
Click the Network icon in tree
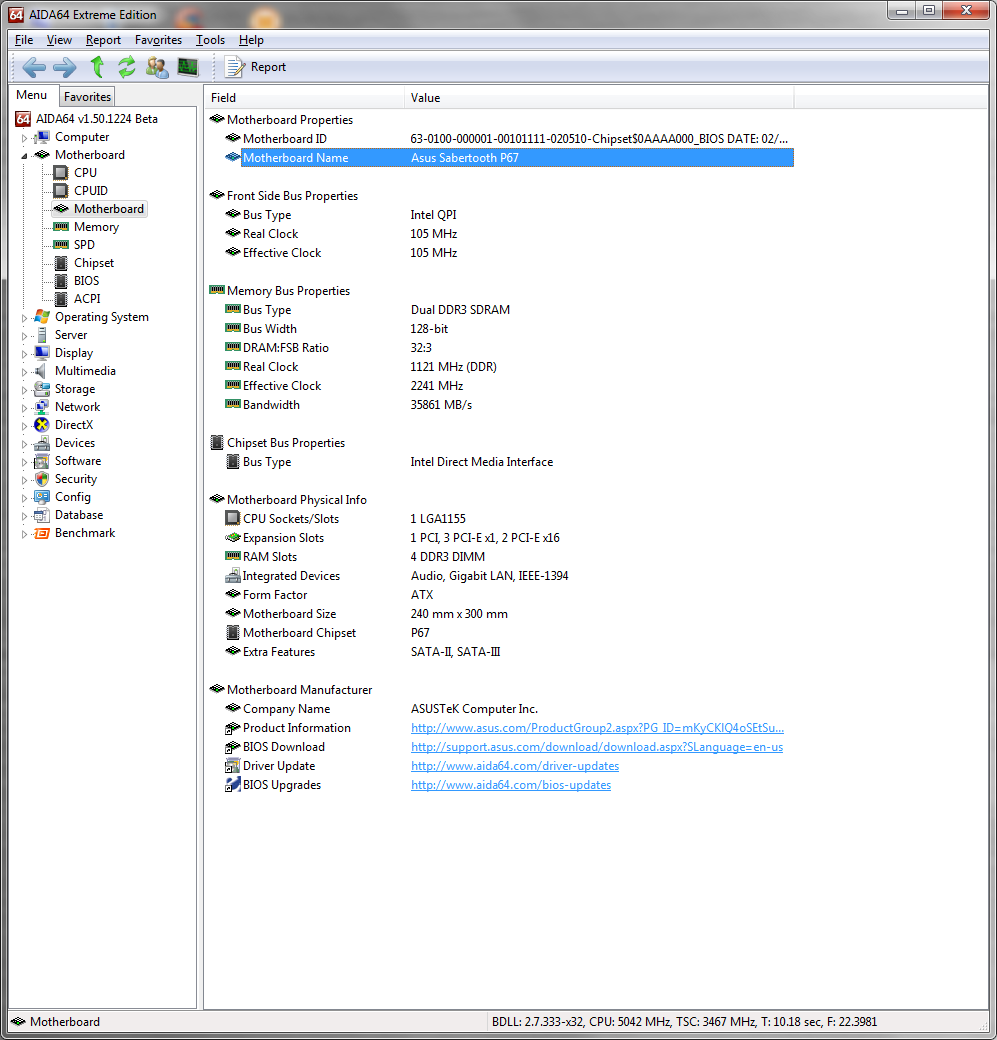point(42,406)
